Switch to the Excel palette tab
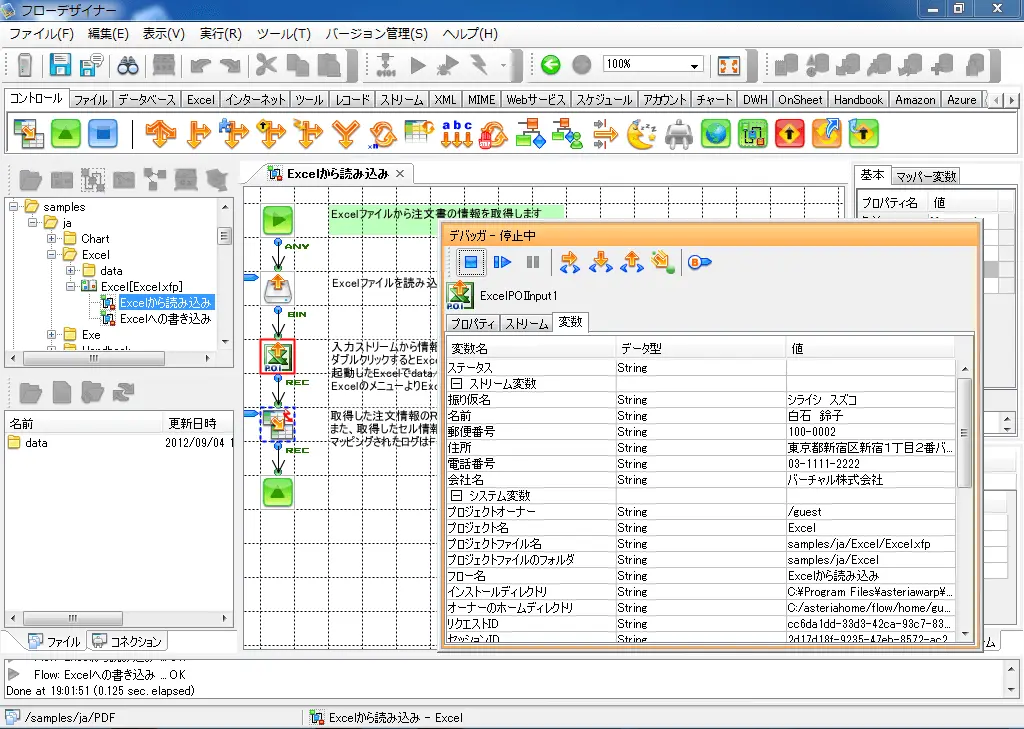 [x=200, y=100]
